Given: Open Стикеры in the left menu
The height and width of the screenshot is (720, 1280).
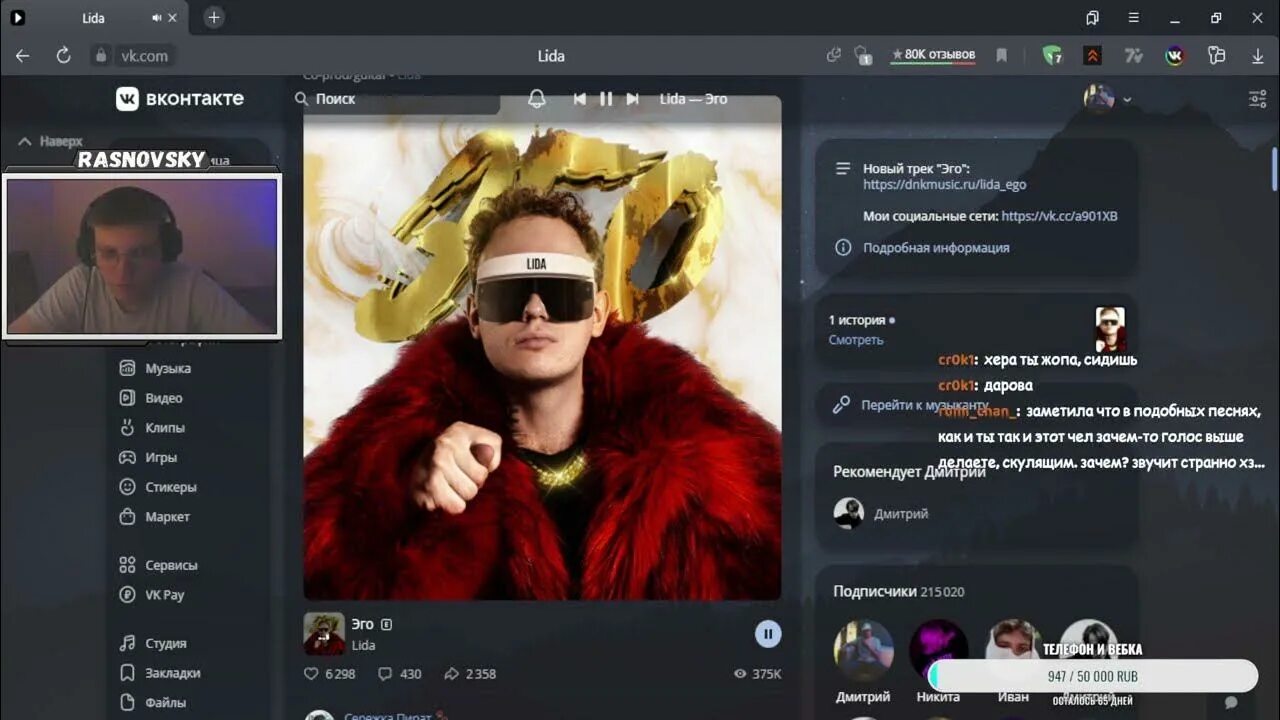Looking at the screenshot, I should [x=159, y=487].
